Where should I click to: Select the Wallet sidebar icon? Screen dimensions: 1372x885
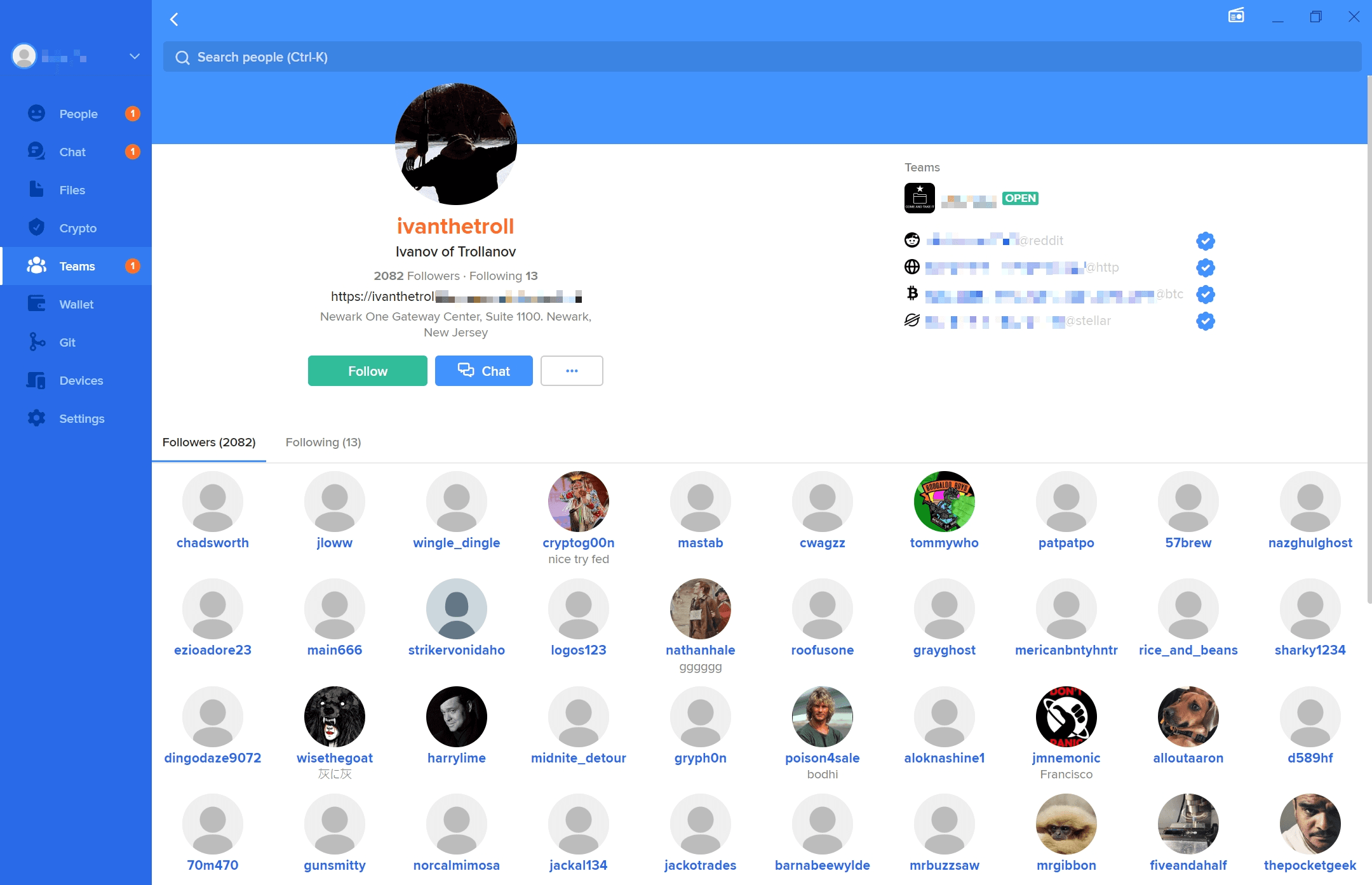coord(35,304)
